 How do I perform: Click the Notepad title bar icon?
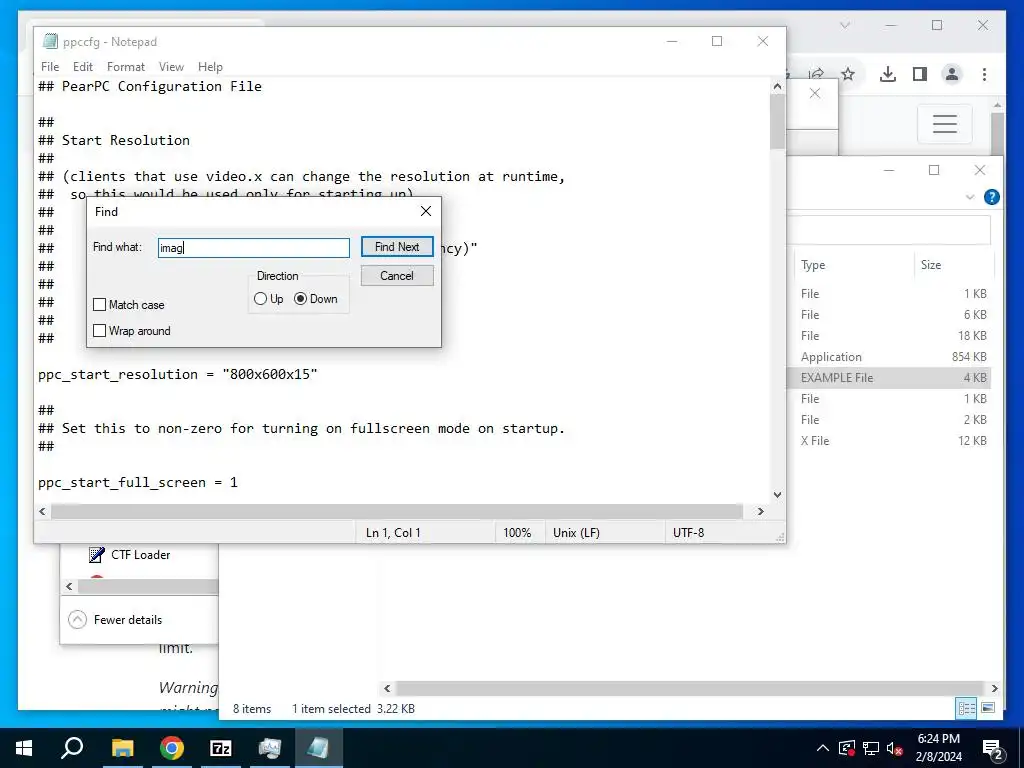[50, 41]
